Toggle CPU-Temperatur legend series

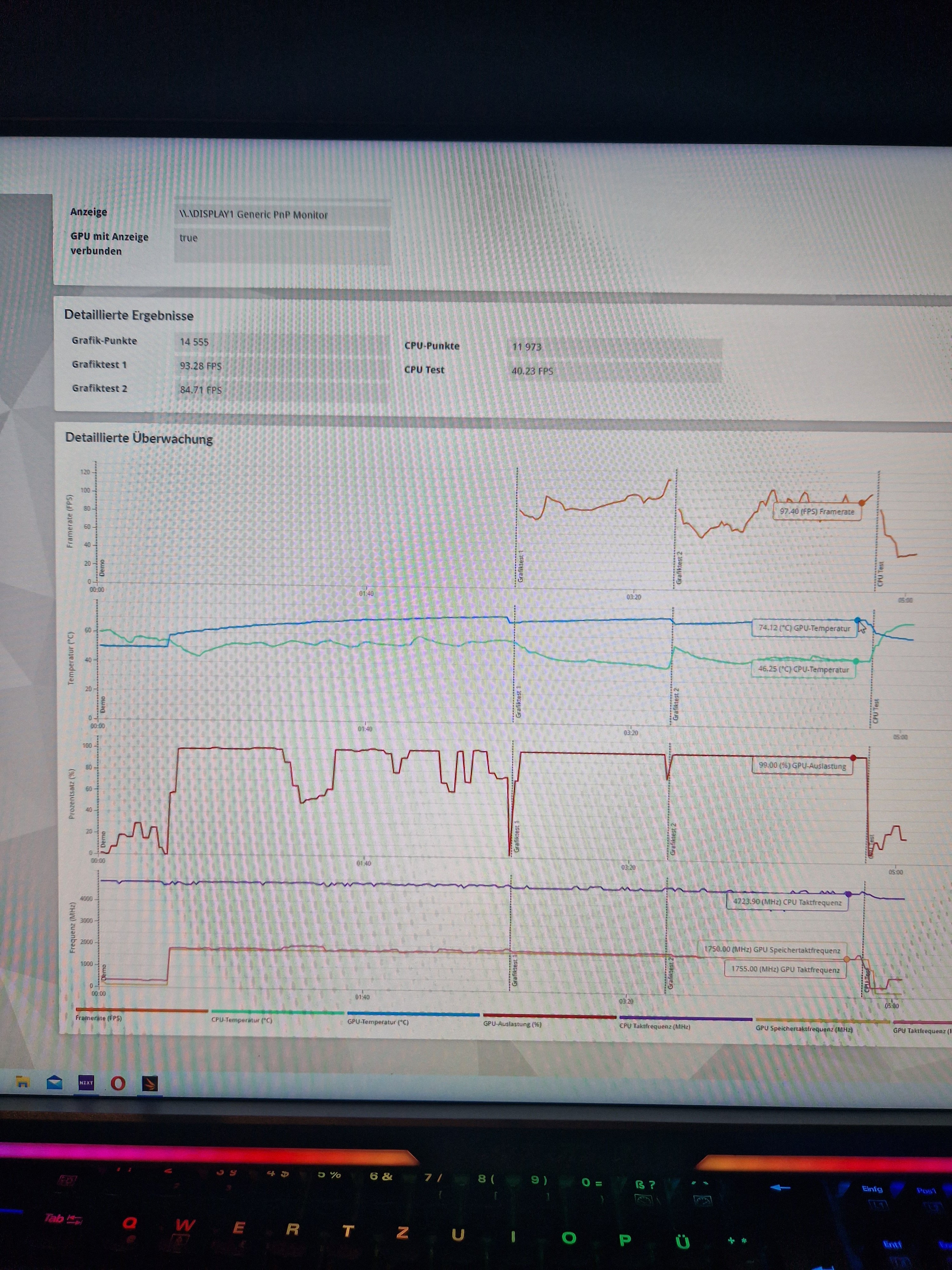point(241,1020)
